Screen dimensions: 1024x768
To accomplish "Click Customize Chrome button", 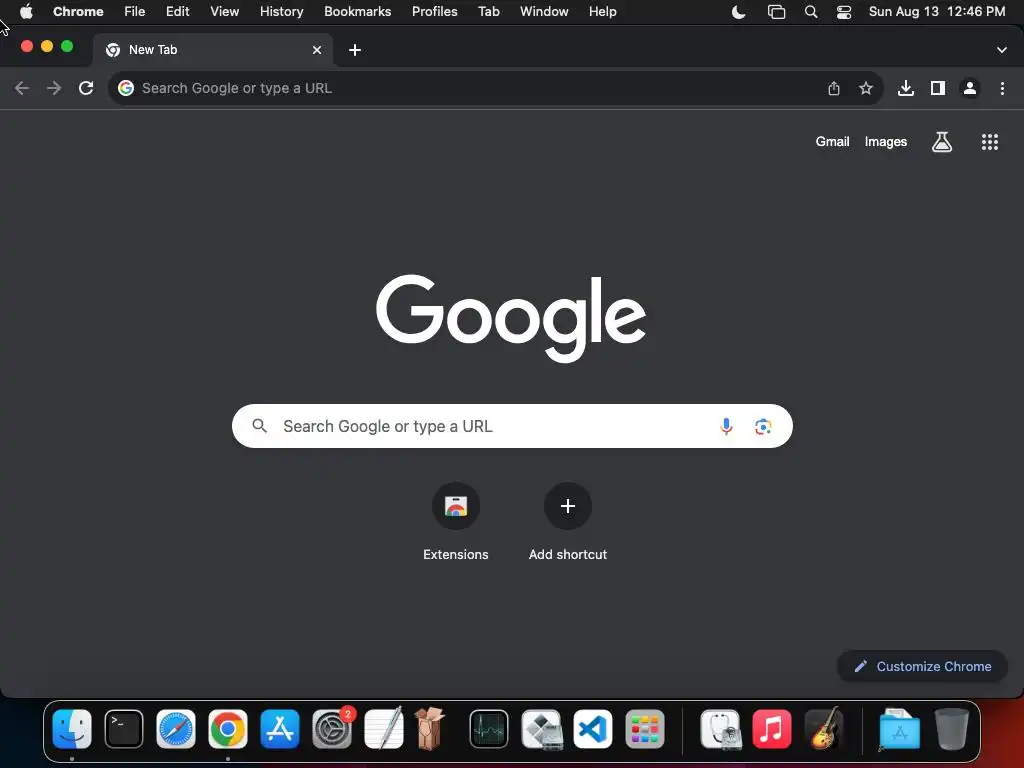I will point(923,666).
